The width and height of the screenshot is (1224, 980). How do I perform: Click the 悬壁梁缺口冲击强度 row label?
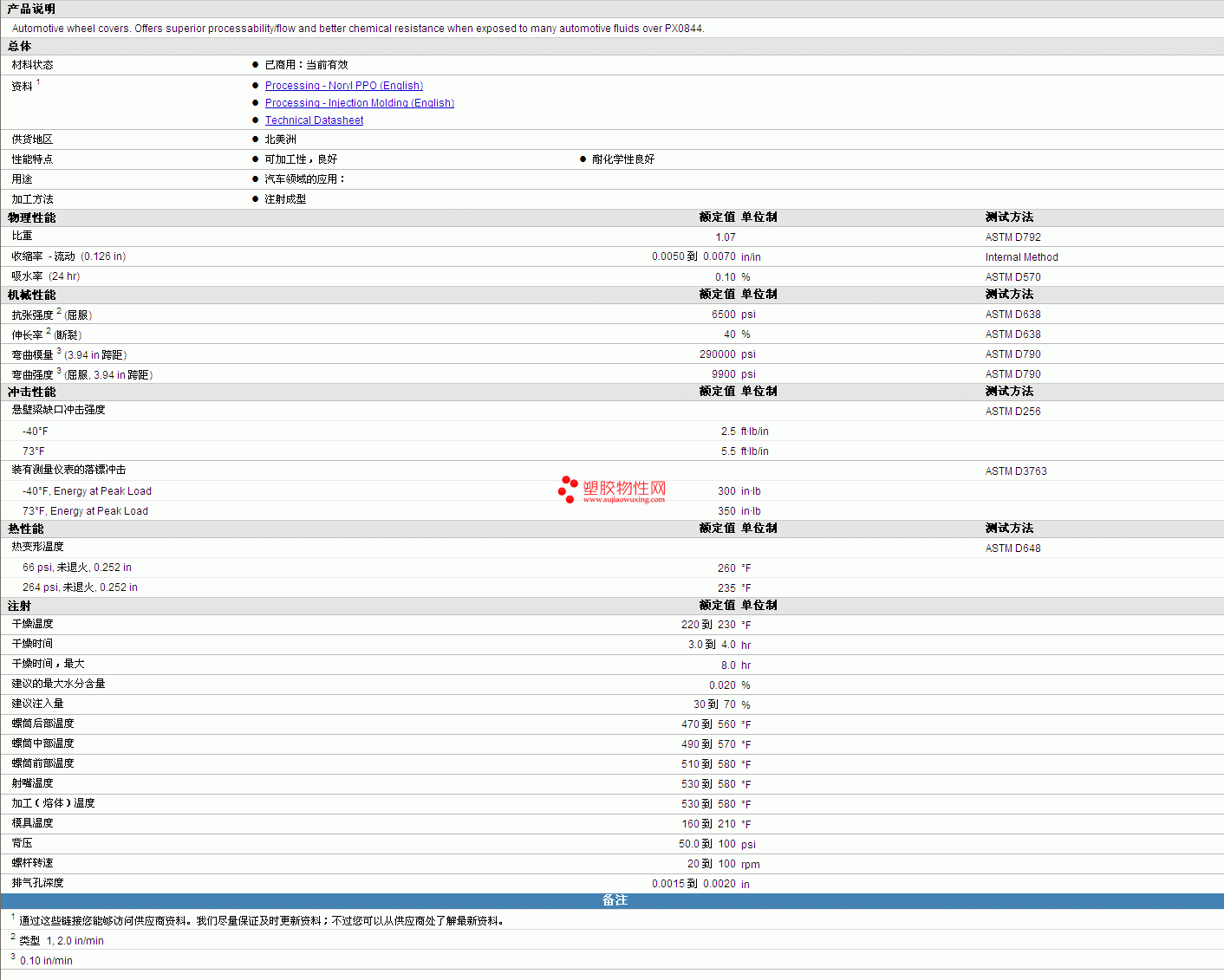(x=59, y=410)
